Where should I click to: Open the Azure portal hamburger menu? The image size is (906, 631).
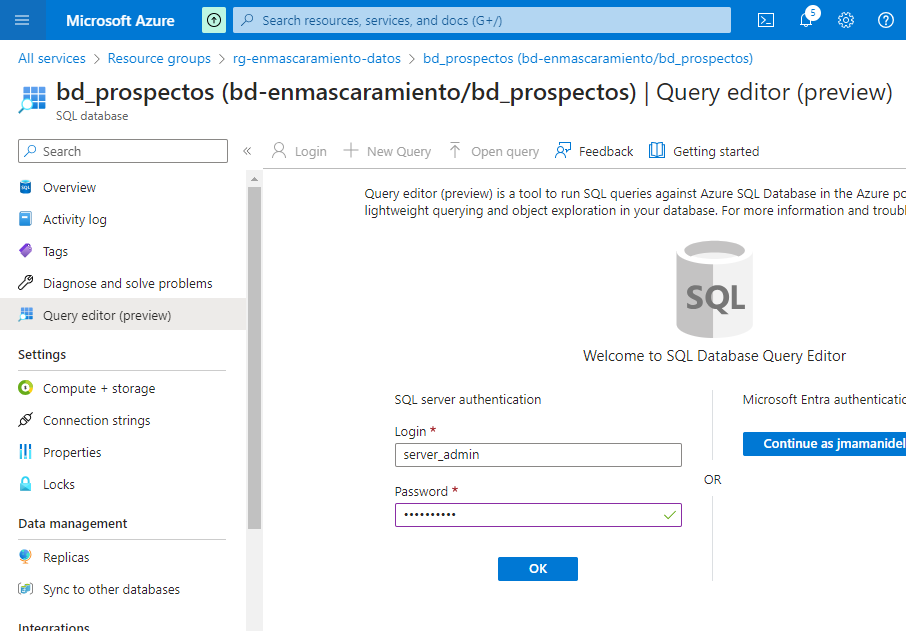pyautogui.click(x=22, y=20)
